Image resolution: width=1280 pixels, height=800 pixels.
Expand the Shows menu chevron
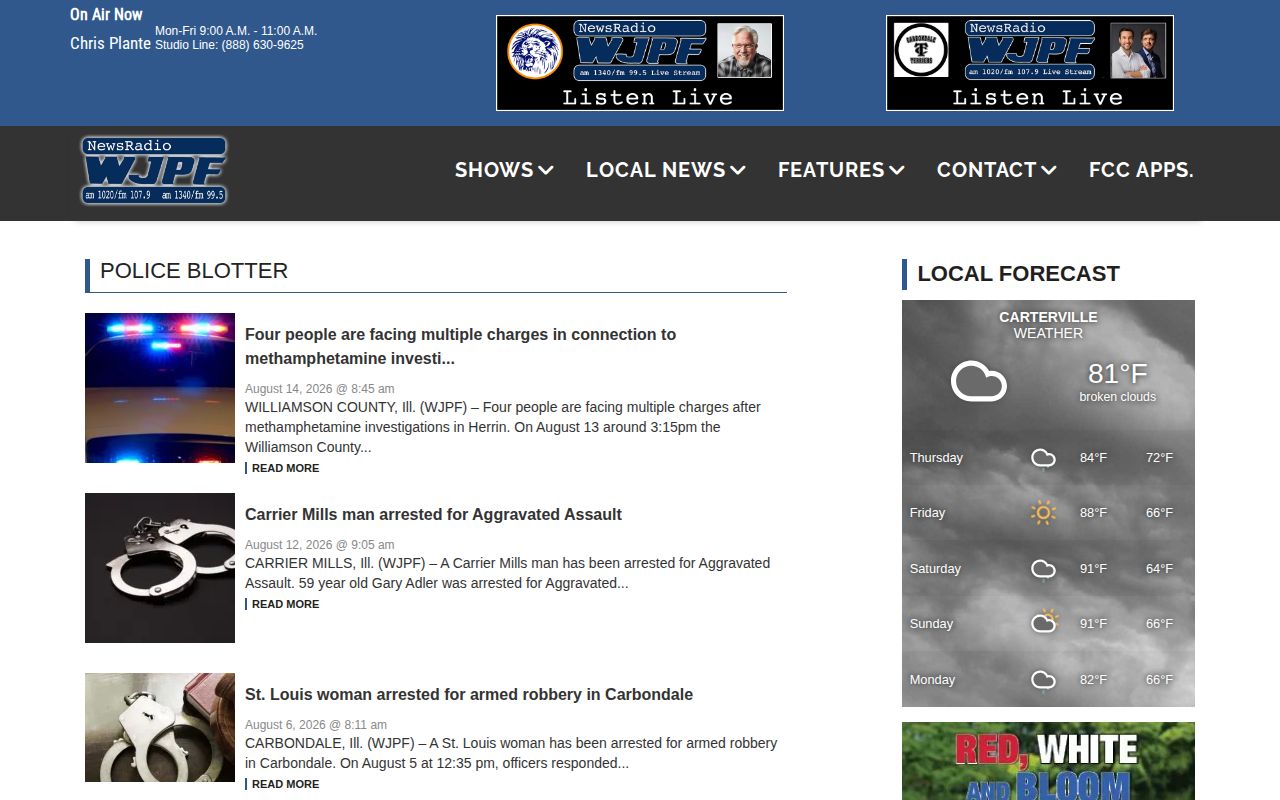(x=546, y=171)
